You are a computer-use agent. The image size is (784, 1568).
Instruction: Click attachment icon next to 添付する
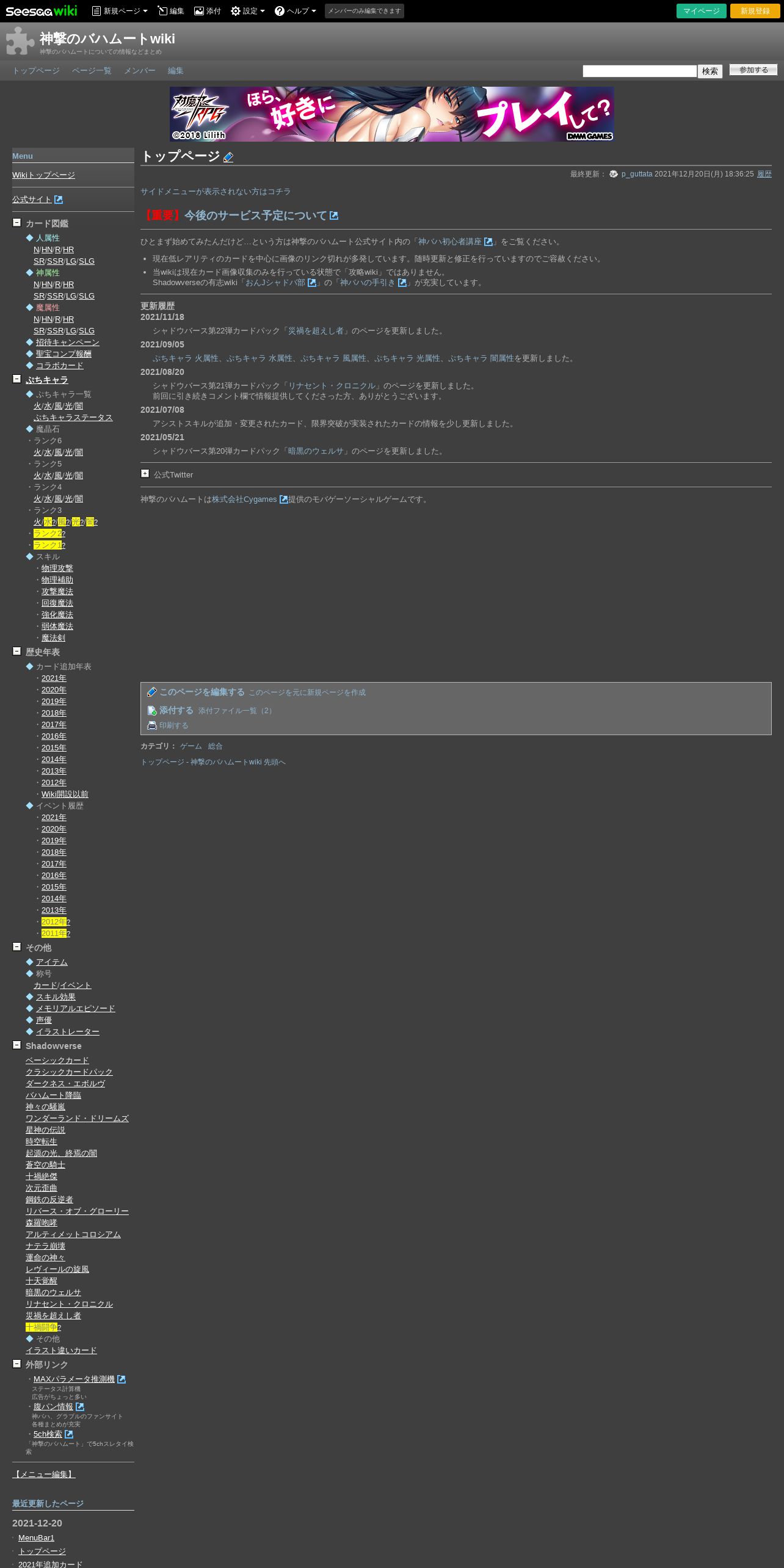click(x=152, y=710)
